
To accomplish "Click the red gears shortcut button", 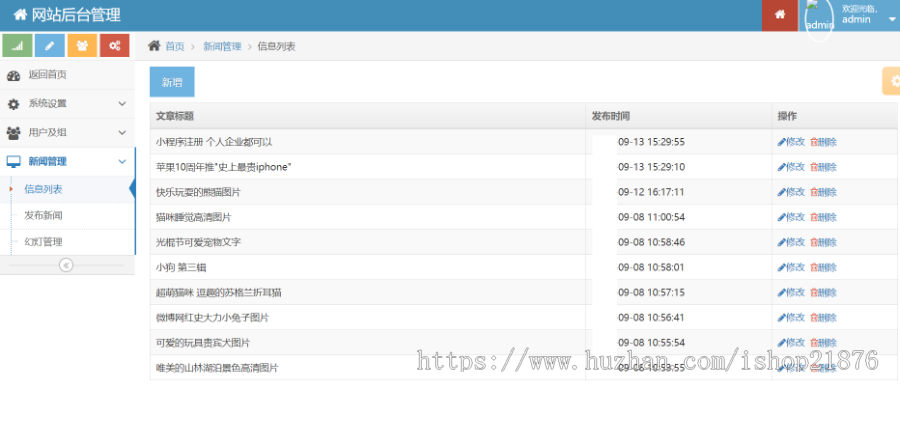I will [115, 45].
